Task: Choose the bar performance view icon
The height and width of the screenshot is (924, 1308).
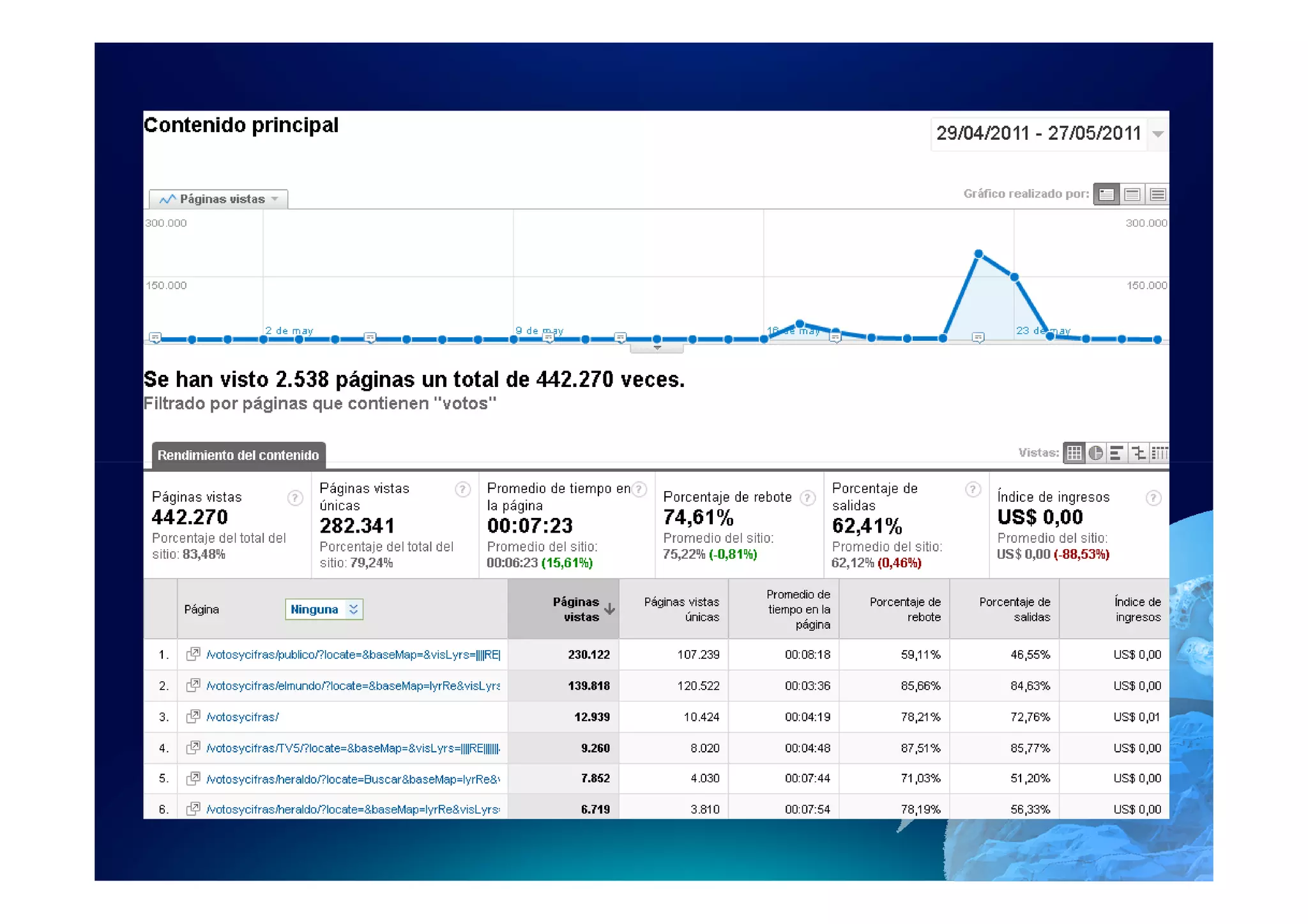Action: click(1116, 453)
